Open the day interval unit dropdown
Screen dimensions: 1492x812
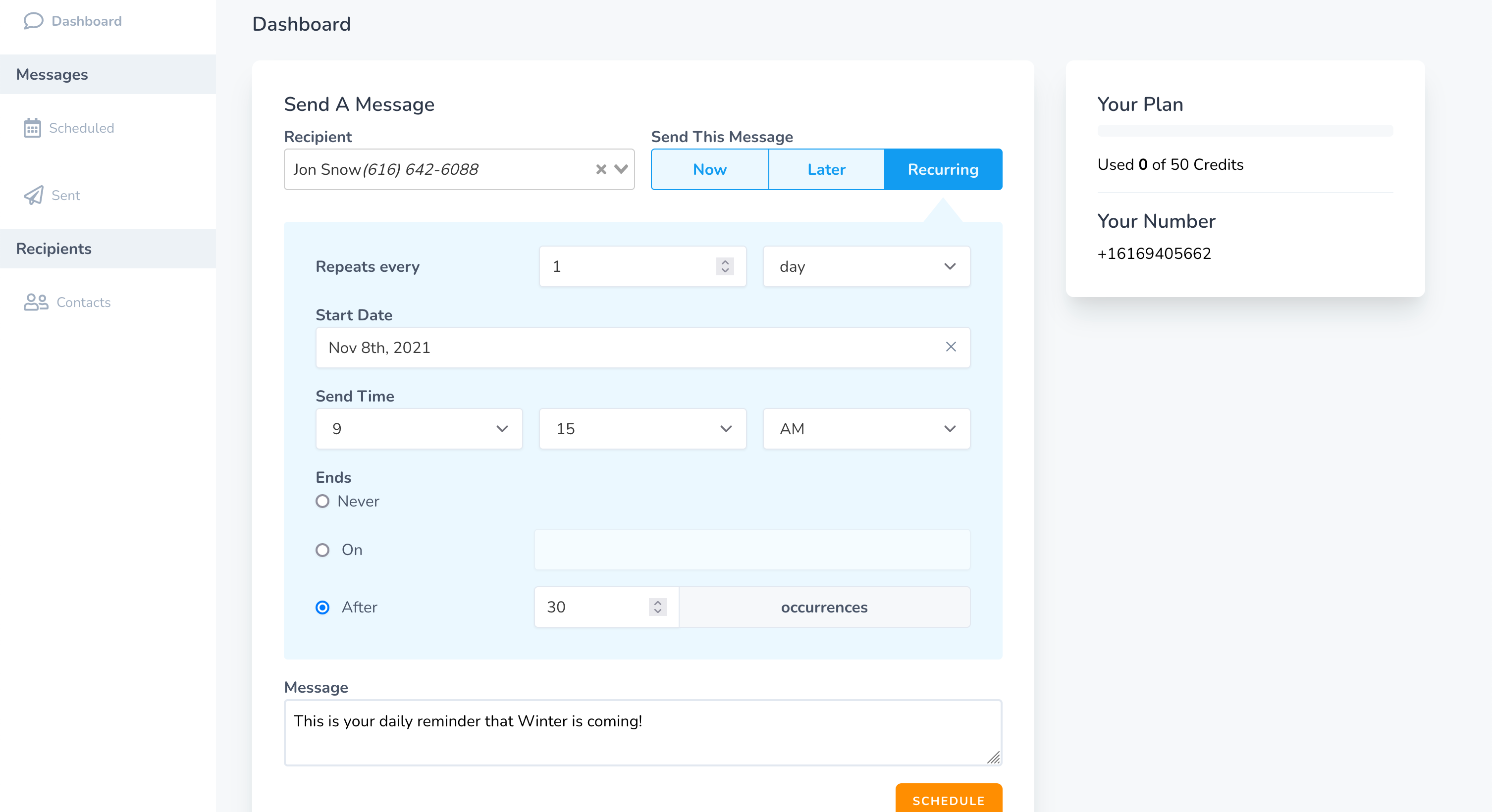pyautogui.click(x=866, y=266)
